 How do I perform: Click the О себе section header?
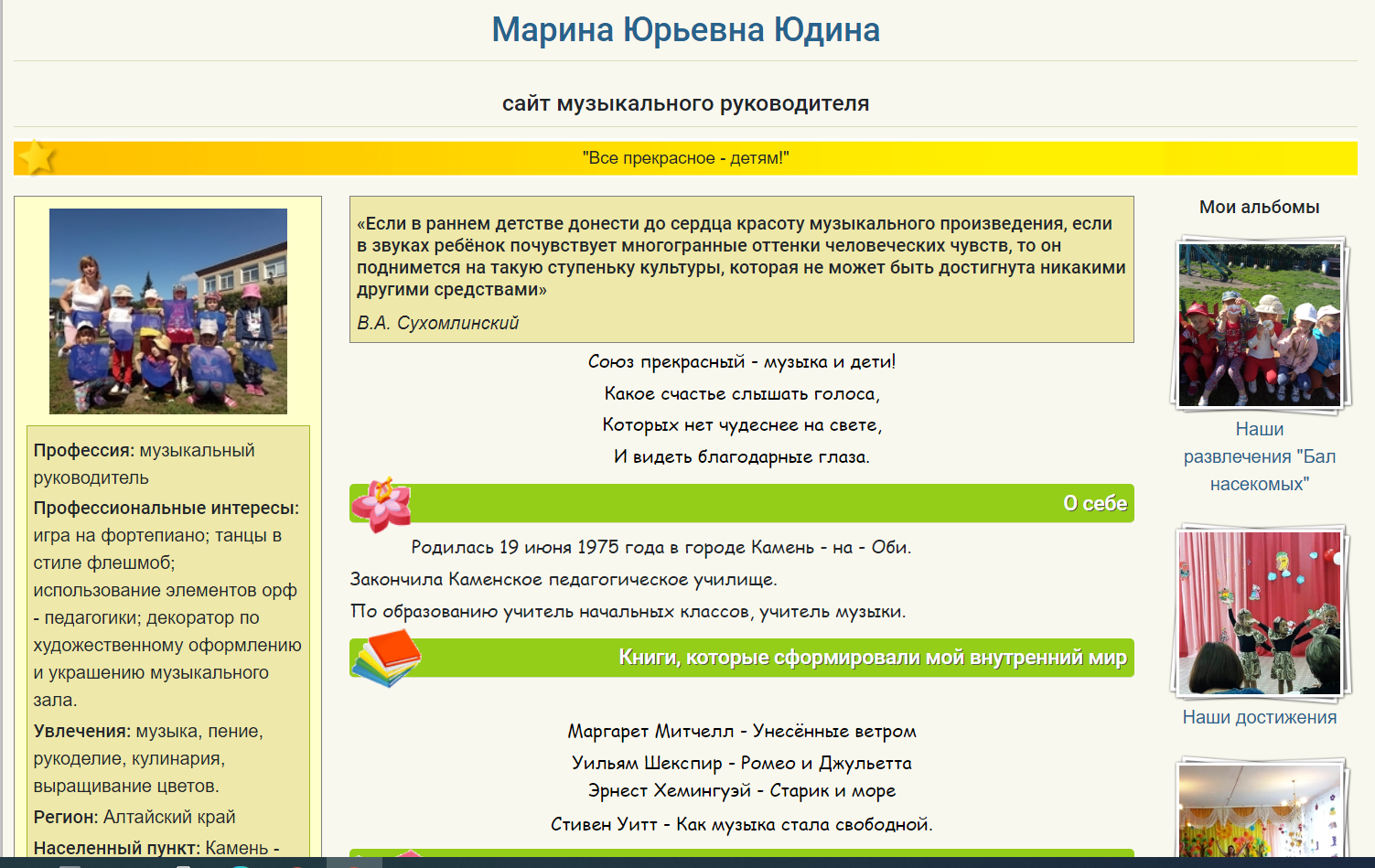[x=742, y=503]
